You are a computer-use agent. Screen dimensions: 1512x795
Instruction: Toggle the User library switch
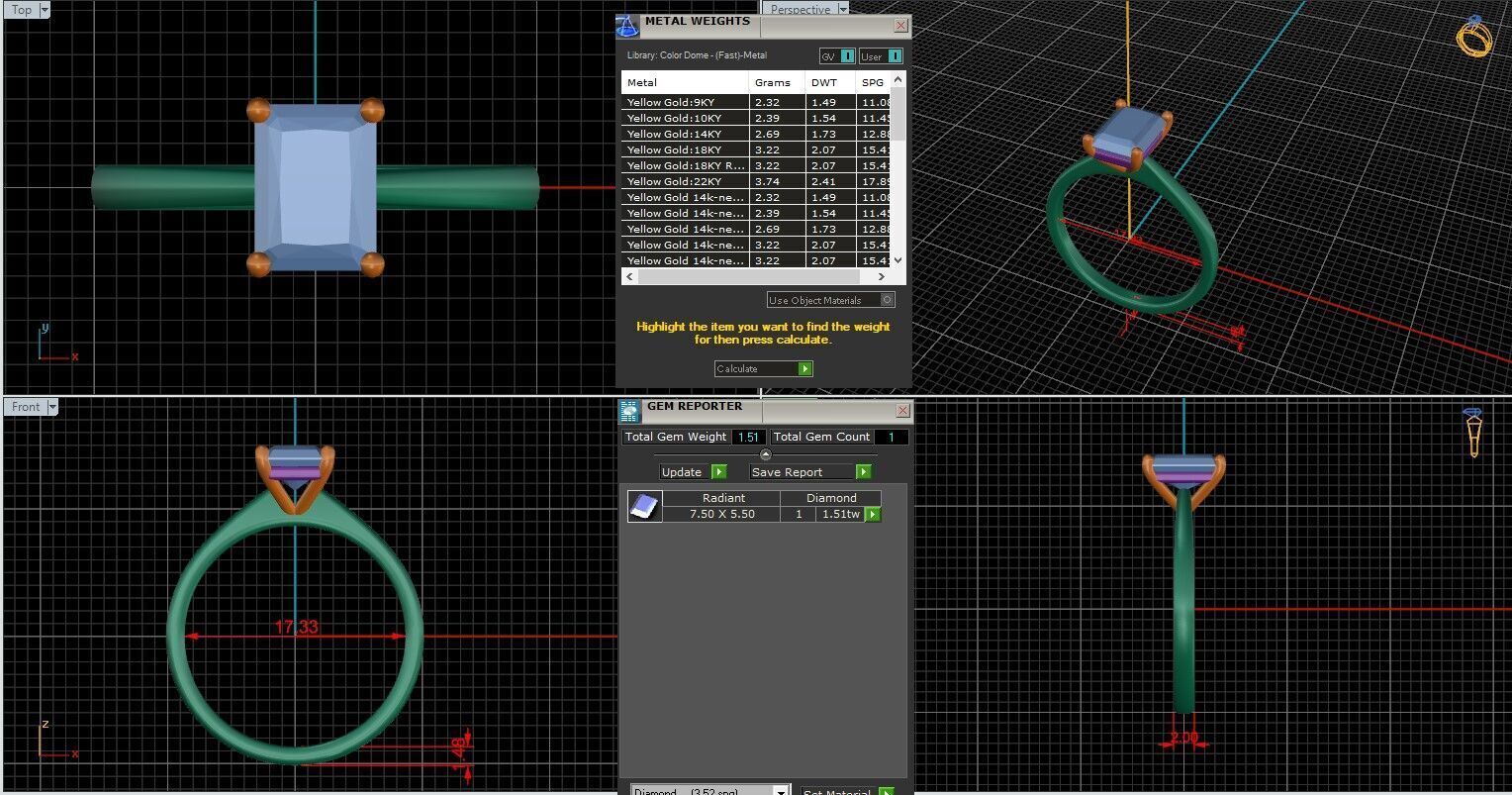[x=881, y=56]
